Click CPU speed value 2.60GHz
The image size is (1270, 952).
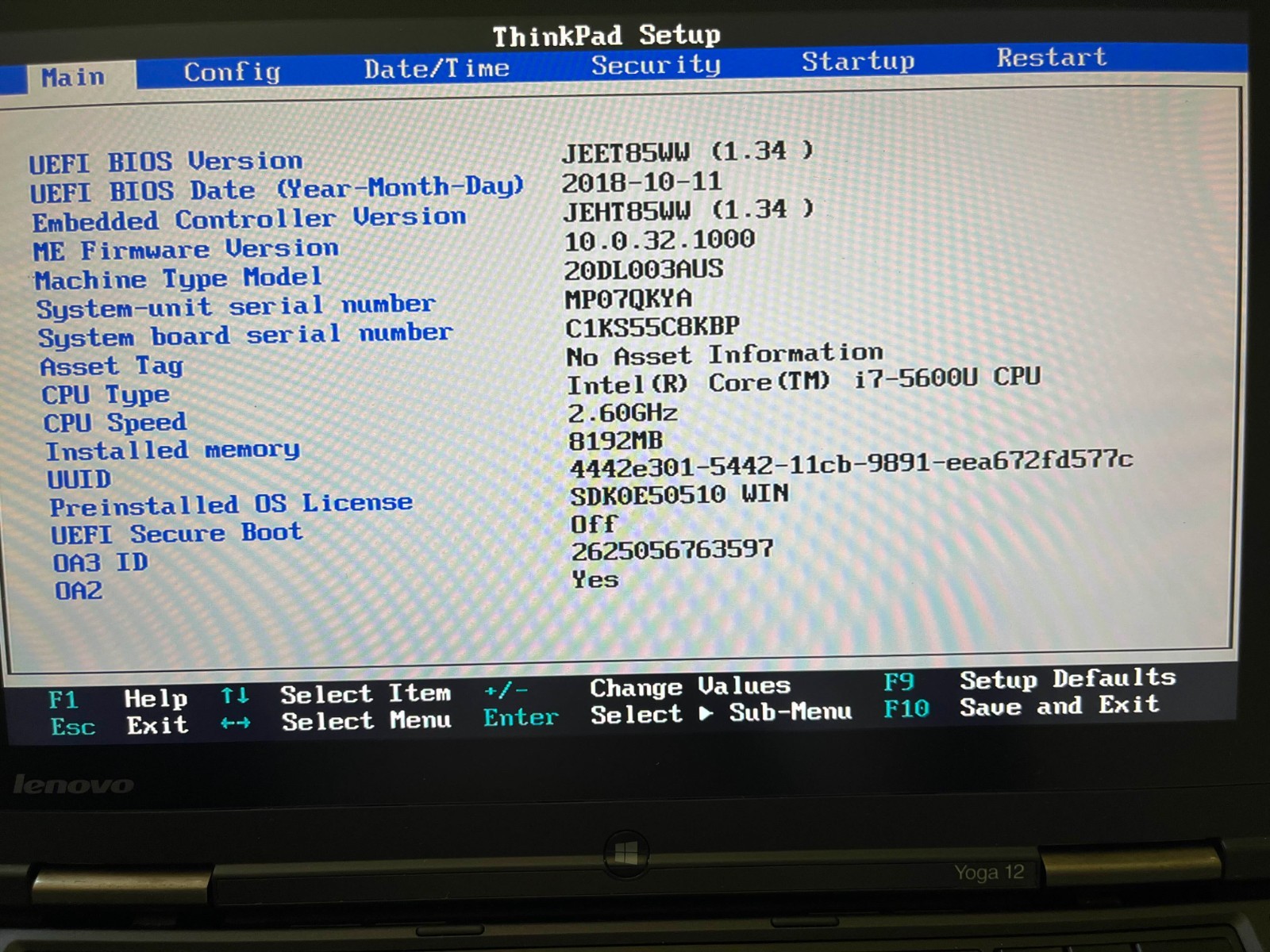(623, 413)
